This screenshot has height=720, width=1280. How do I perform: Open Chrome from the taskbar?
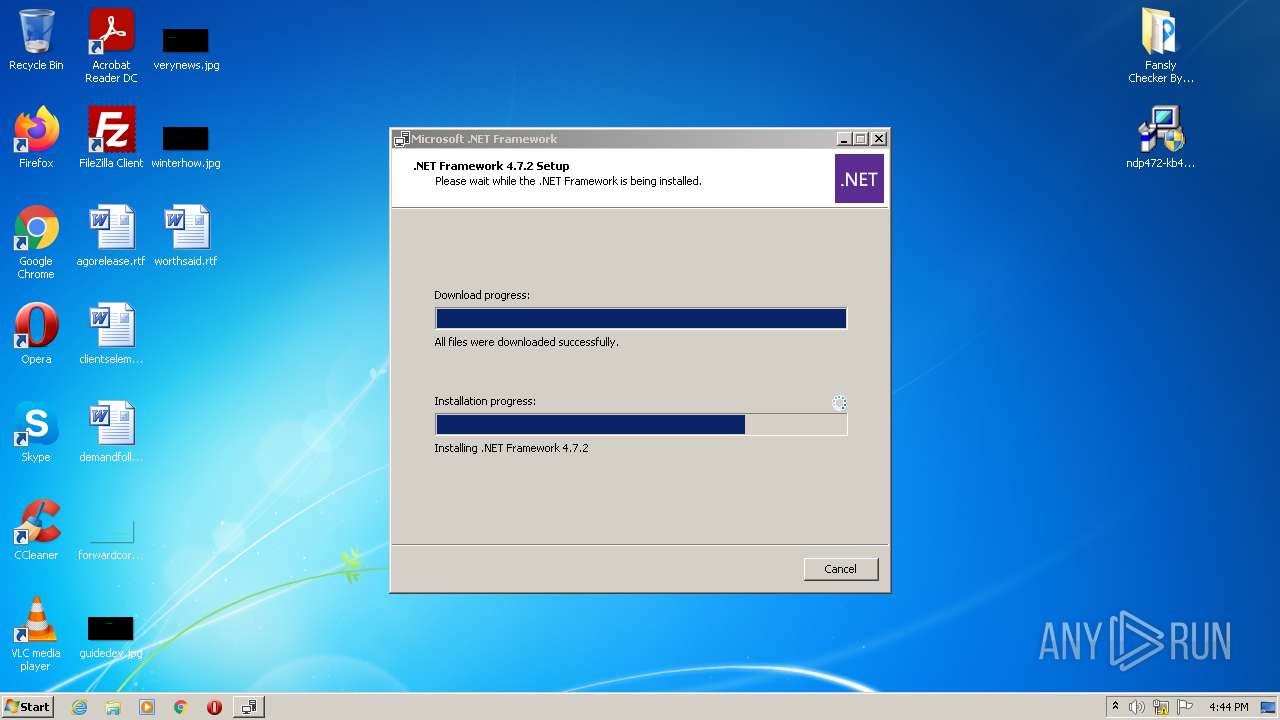point(181,707)
